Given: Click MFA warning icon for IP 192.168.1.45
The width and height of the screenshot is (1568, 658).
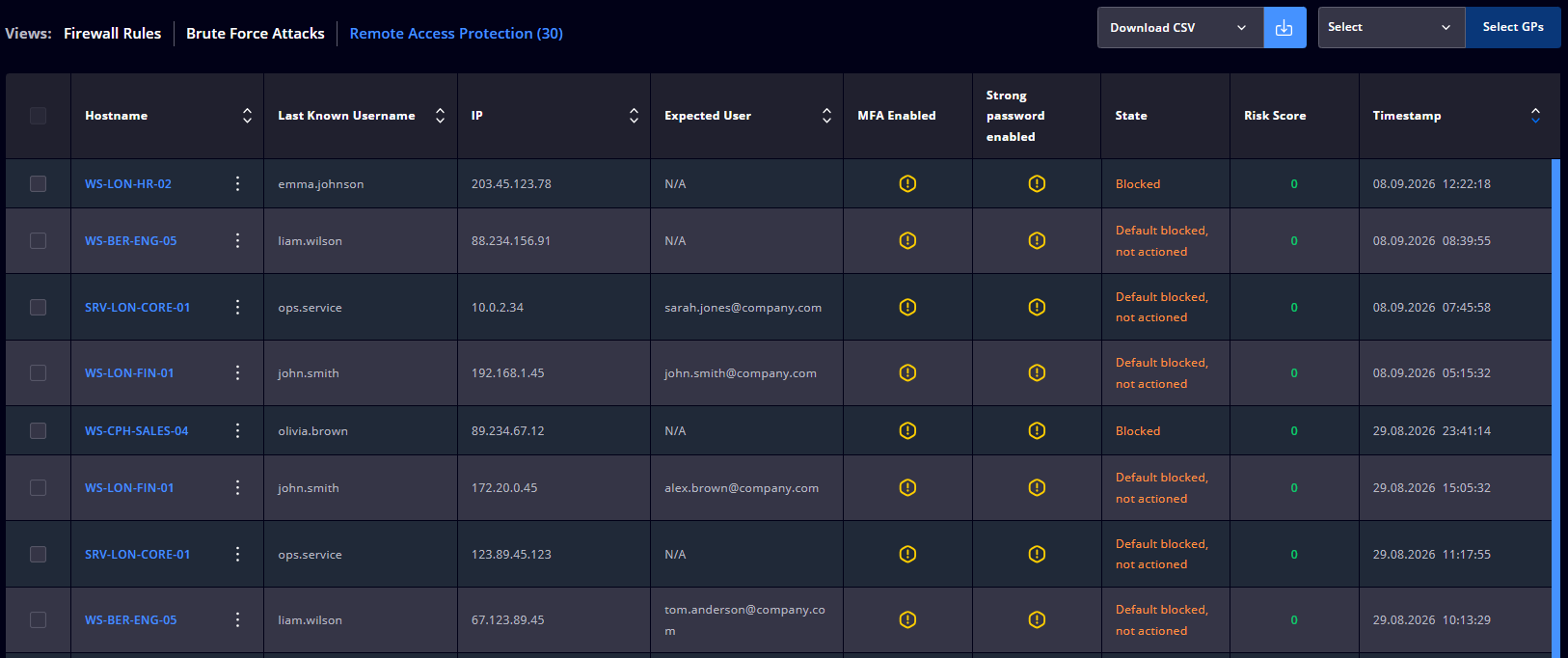Looking at the screenshot, I should [x=907, y=372].
